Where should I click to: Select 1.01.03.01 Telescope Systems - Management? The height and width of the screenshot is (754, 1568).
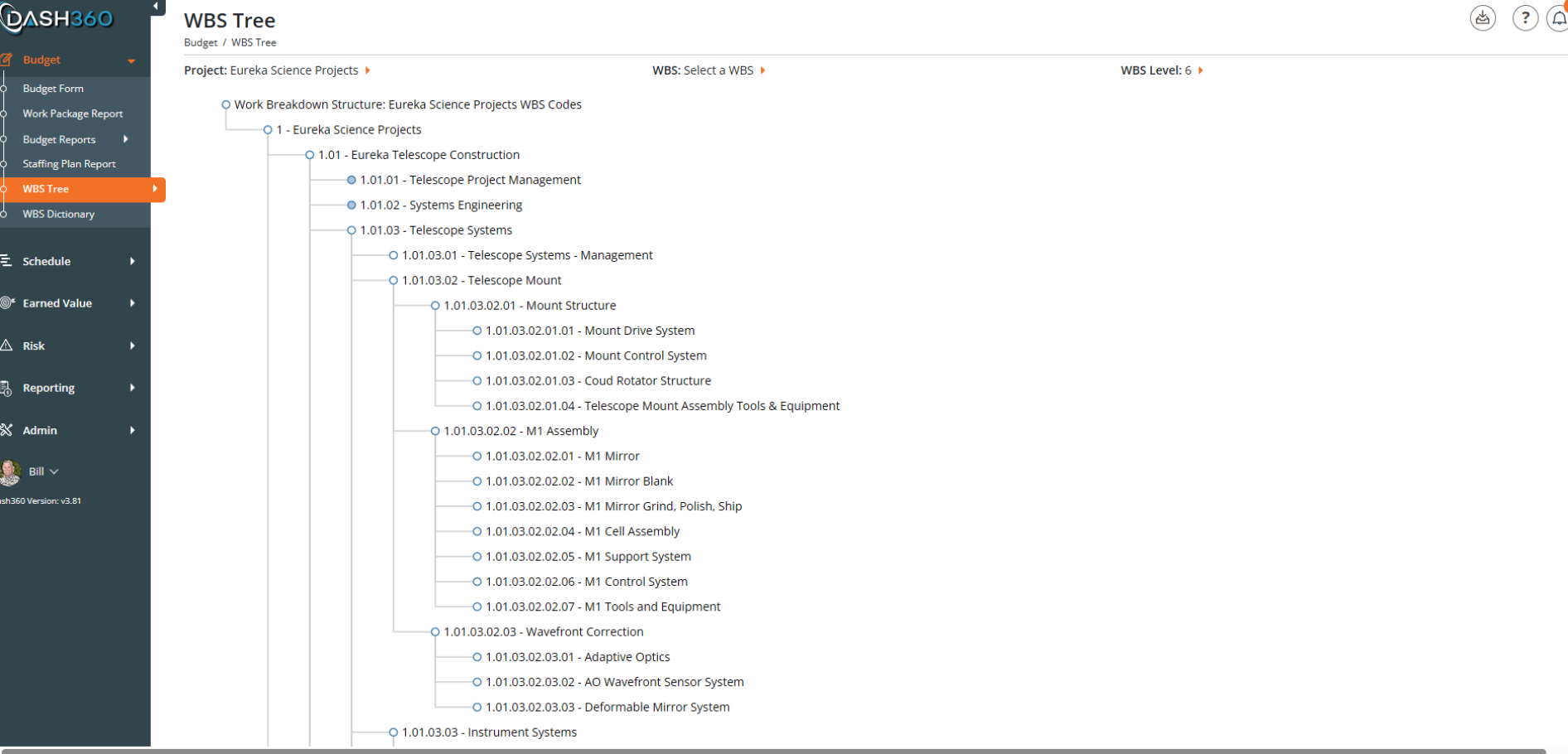pos(527,255)
